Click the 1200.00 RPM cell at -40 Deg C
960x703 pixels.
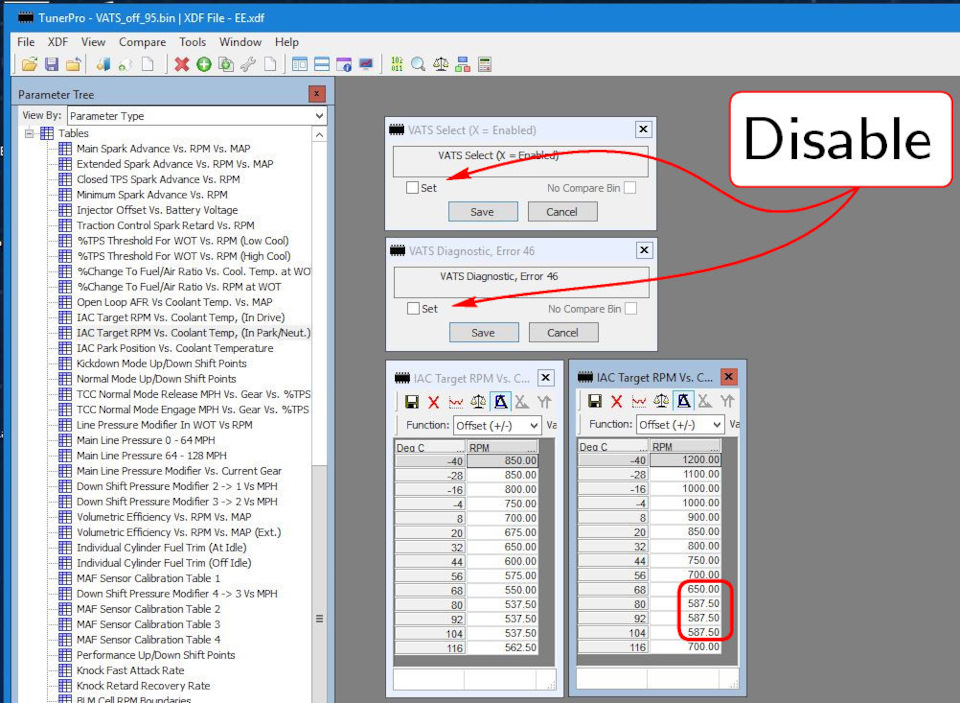pyautogui.click(x=685, y=459)
